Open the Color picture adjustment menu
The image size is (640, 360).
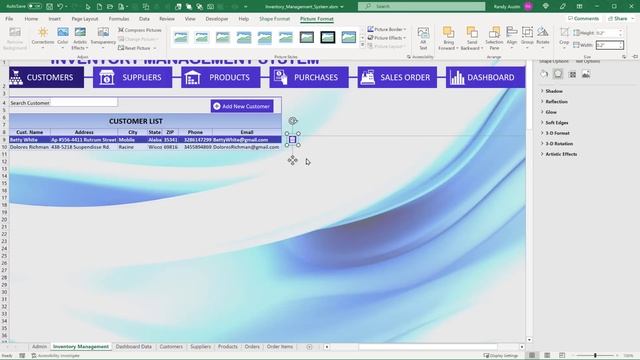pyautogui.click(x=62, y=38)
